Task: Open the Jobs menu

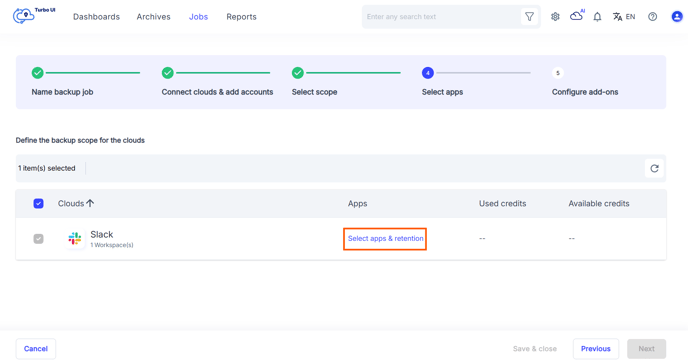Action: pyautogui.click(x=198, y=17)
